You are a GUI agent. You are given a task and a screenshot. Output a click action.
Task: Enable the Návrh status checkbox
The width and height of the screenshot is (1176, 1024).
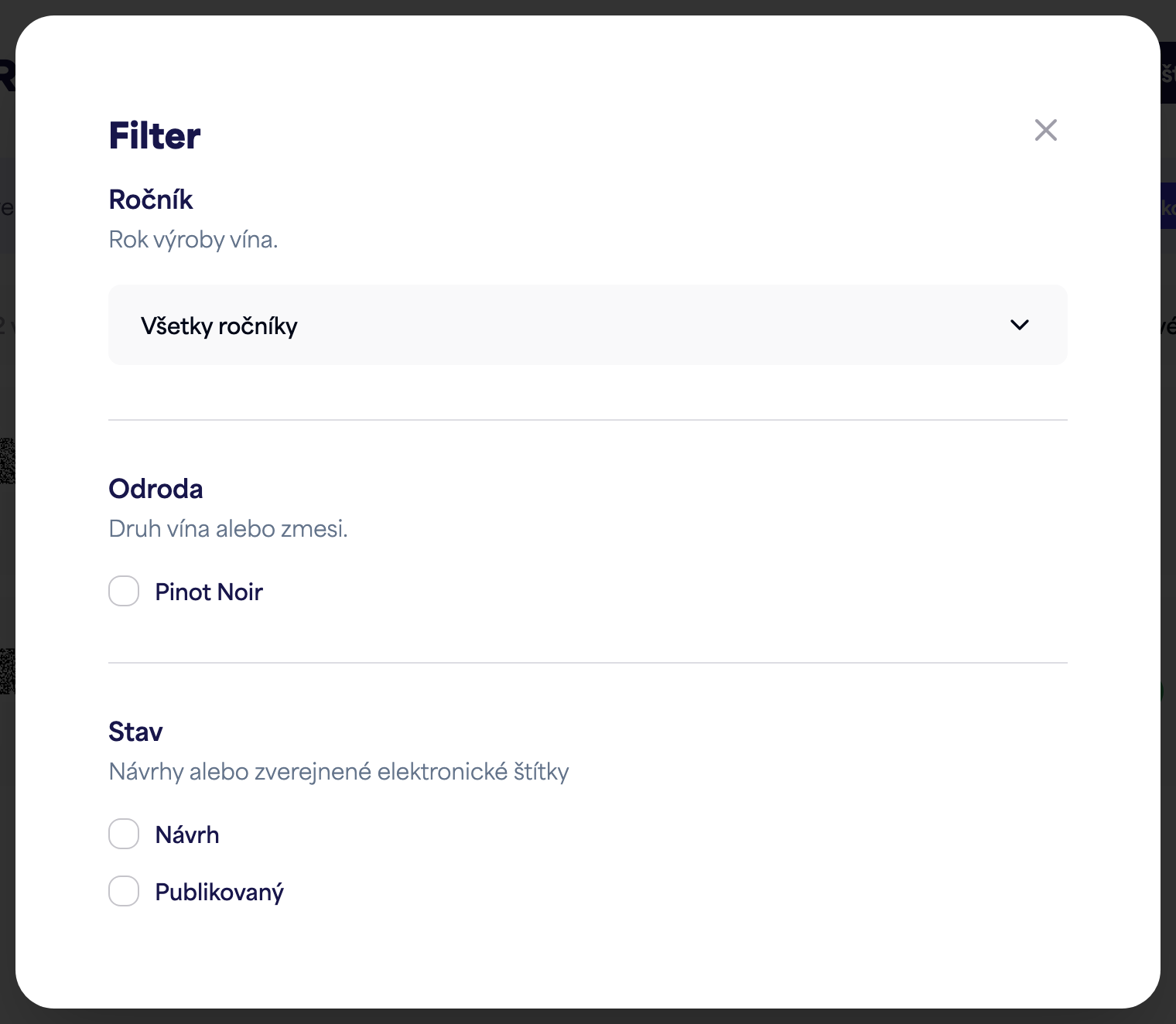[124, 834]
